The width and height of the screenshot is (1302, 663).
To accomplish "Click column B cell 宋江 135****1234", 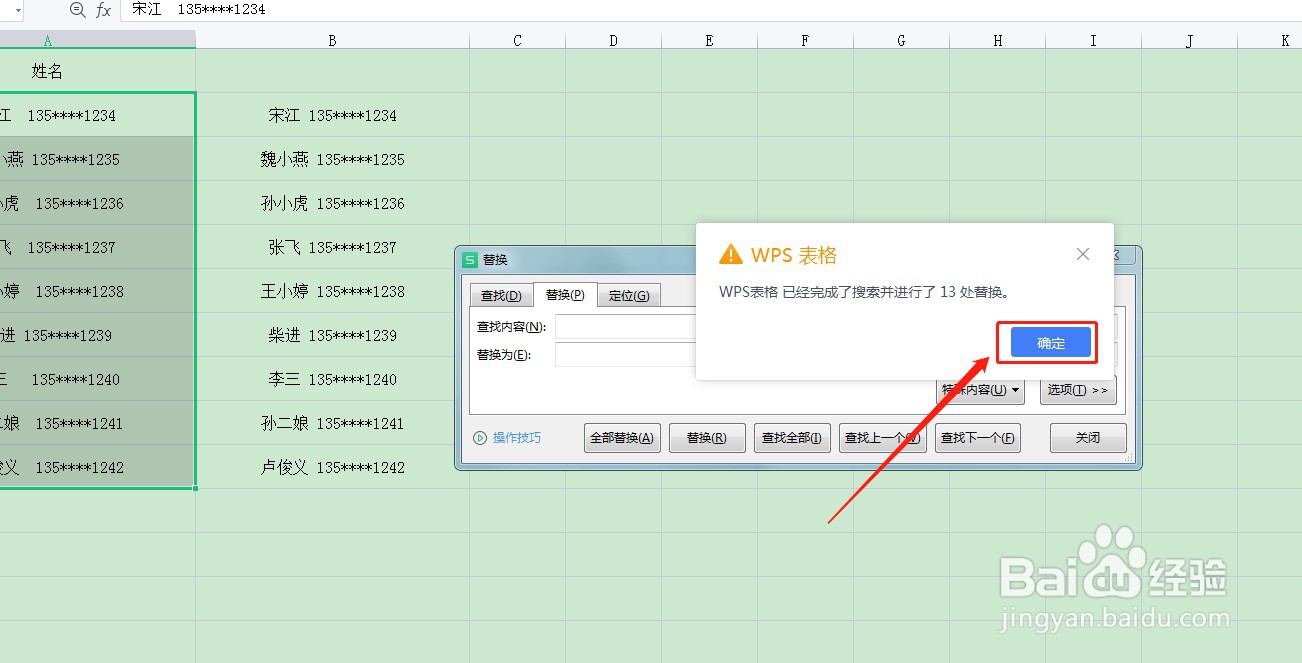I will [x=333, y=115].
